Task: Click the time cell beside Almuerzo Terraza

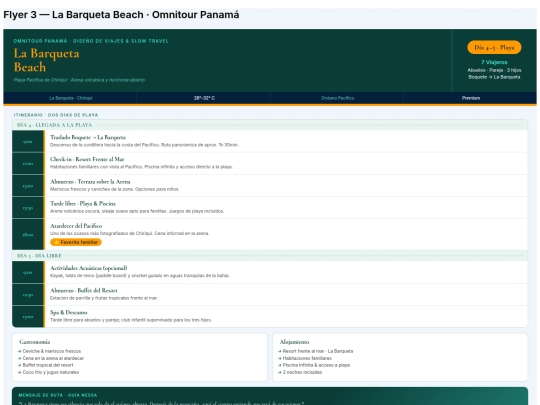Action: (x=28, y=186)
